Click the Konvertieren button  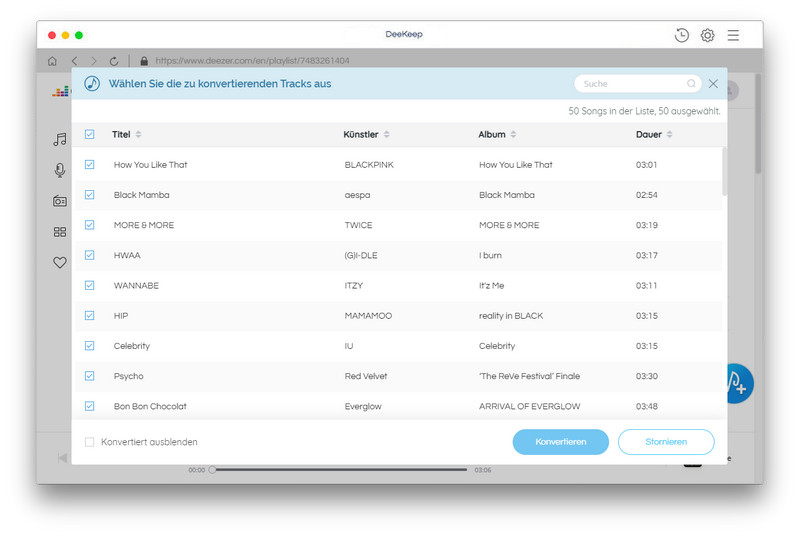pyautogui.click(x=561, y=442)
